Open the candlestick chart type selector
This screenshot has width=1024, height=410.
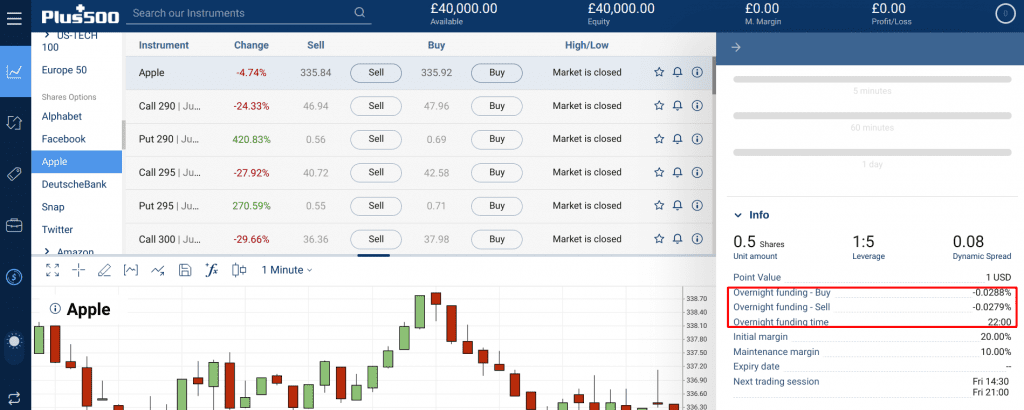(238, 270)
